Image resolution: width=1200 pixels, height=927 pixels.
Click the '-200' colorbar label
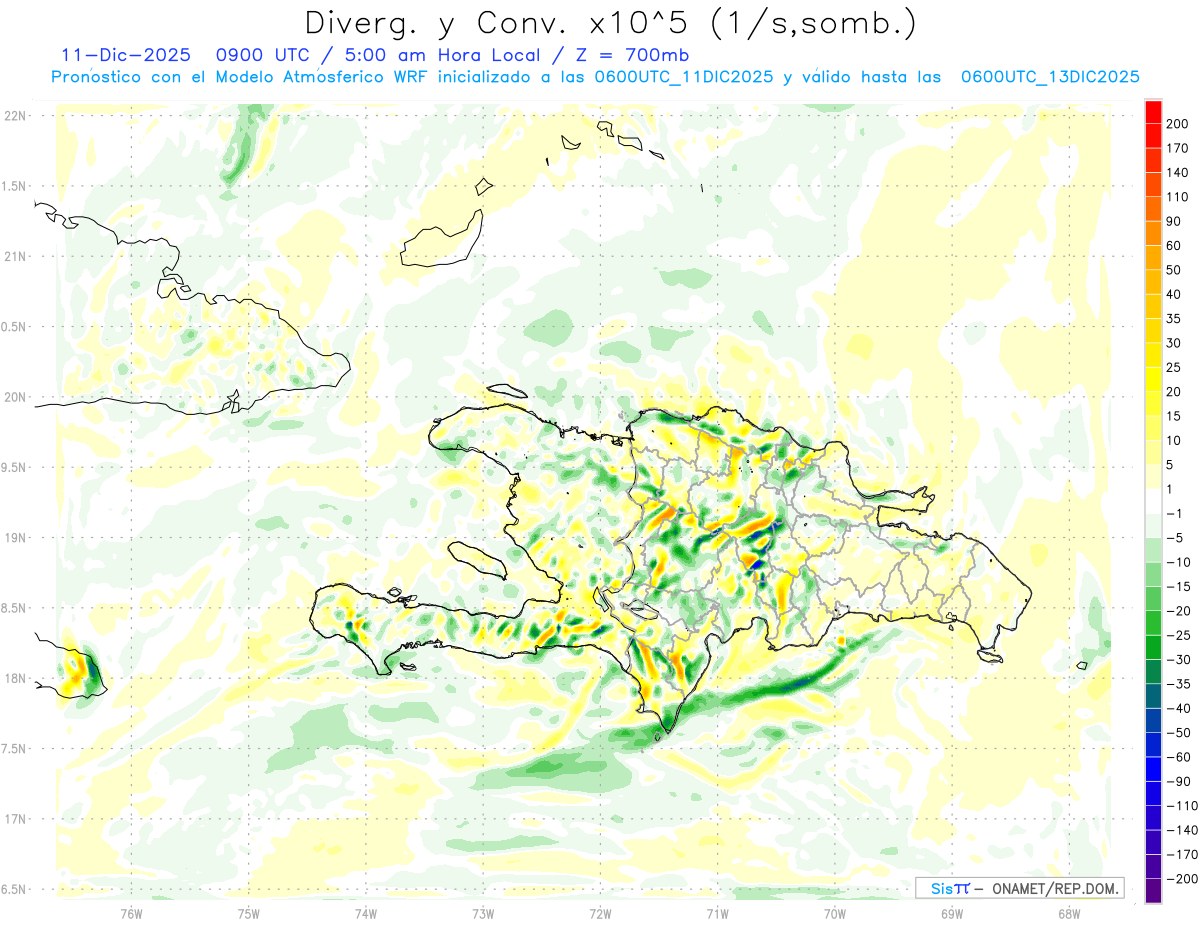tap(1181, 879)
